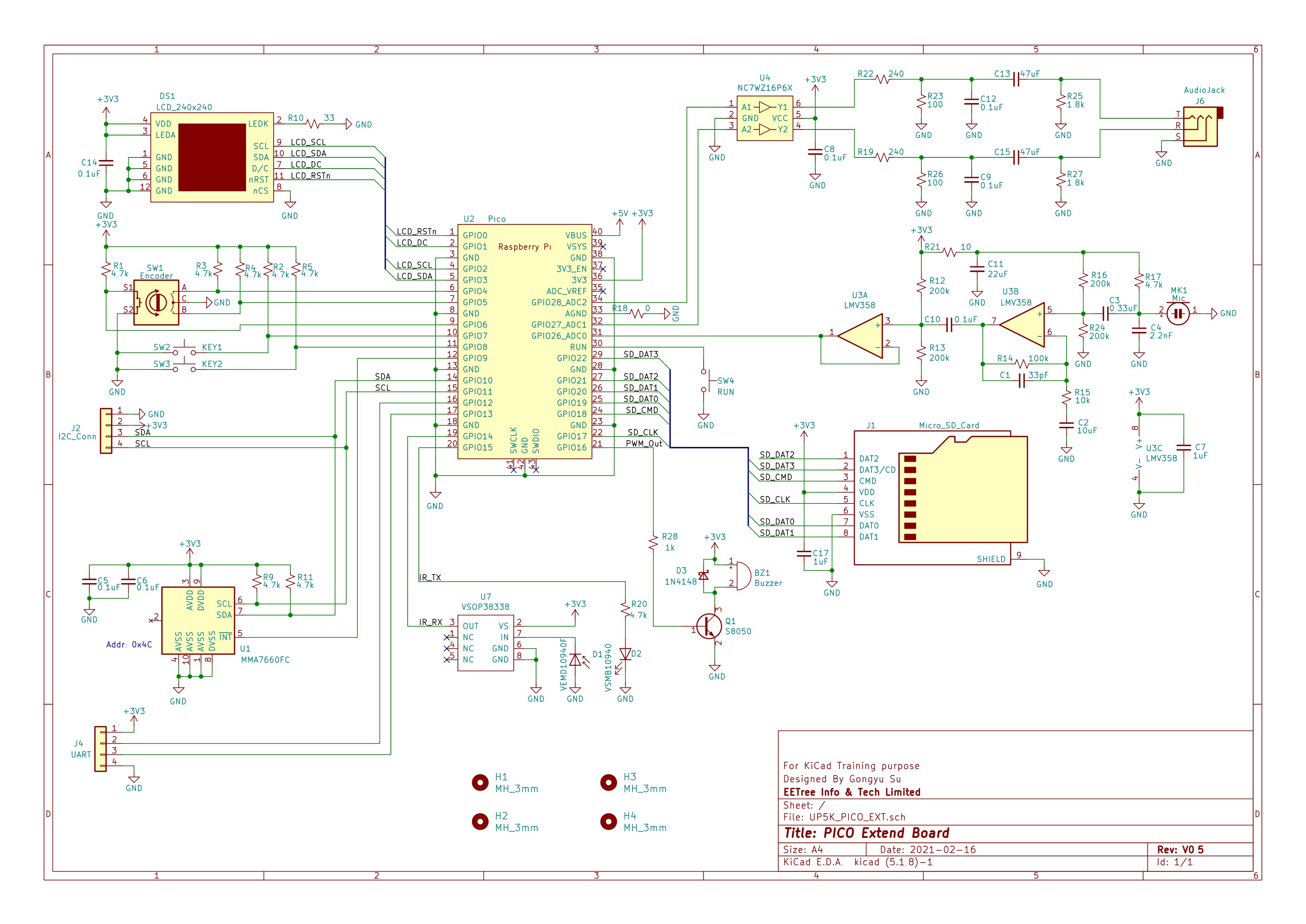Click 'Designed By Gongyu Su' text
Viewport: 1306px width, 924px height.
842,779
